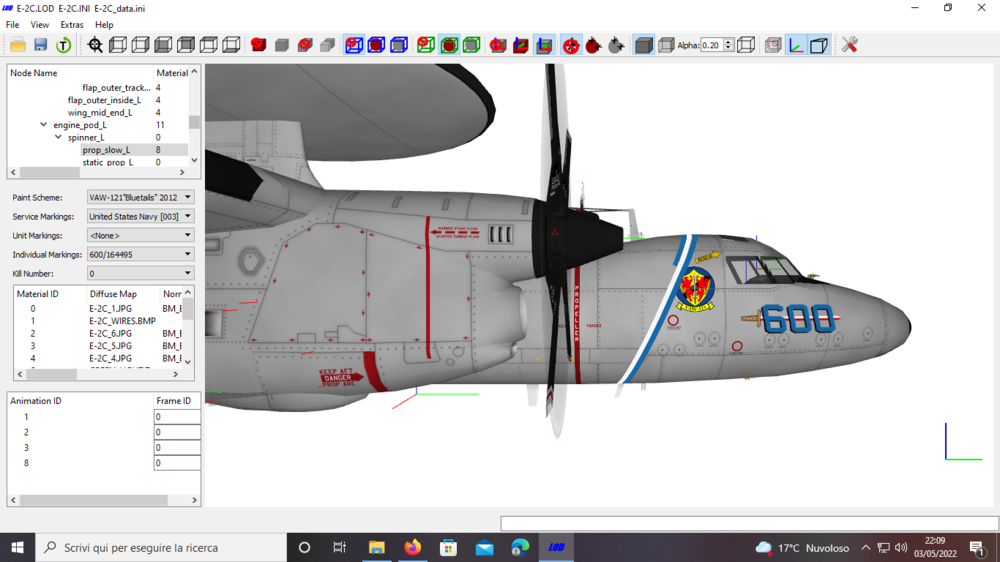
Task: Toggle green wireframe box with prohibition sign
Action: (x=426, y=45)
